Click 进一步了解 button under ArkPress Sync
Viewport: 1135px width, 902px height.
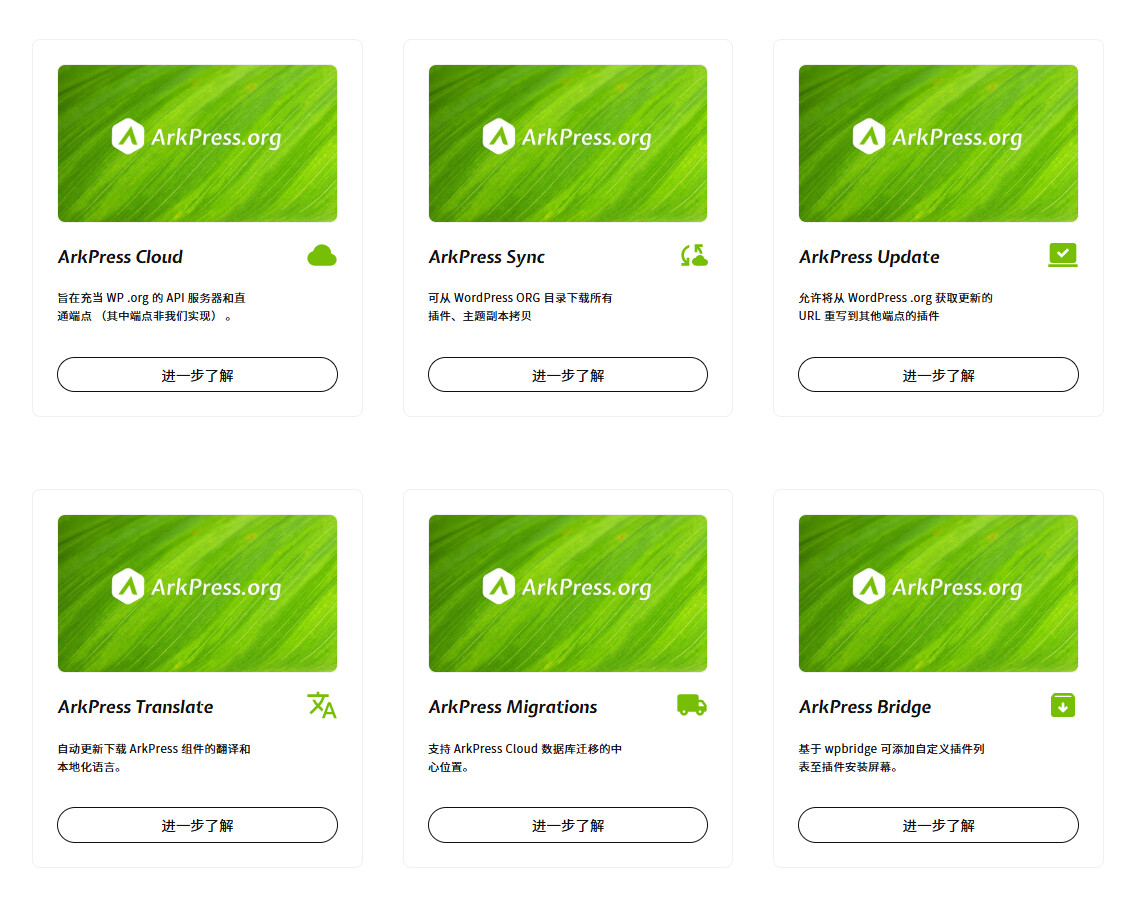pyautogui.click(x=568, y=375)
